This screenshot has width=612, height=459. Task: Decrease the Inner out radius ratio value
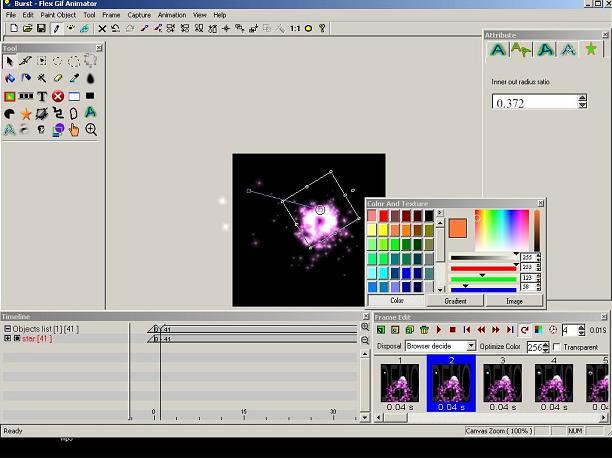582,105
